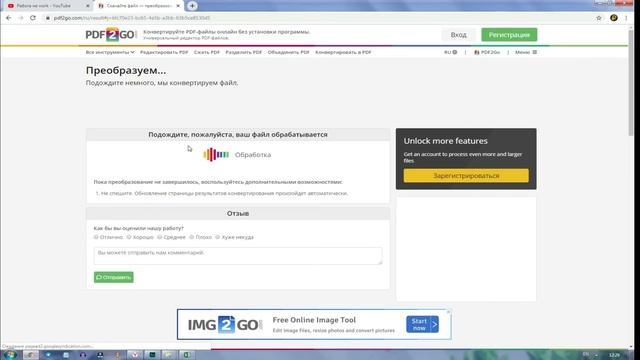Select the Отлично rating
The width and height of the screenshot is (640, 360).
point(96,237)
